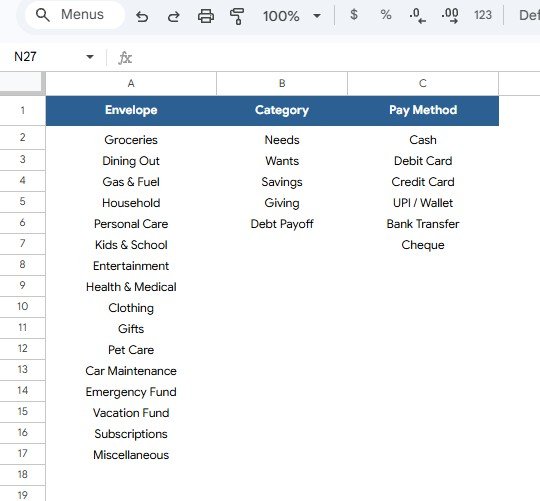Select the Pet Care cell
This screenshot has height=501, width=540.
click(x=131, y=349)
